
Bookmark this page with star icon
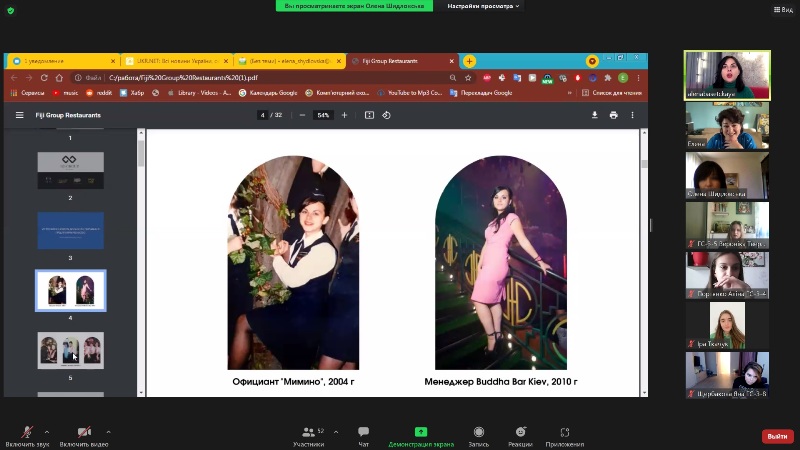[468, 78]
